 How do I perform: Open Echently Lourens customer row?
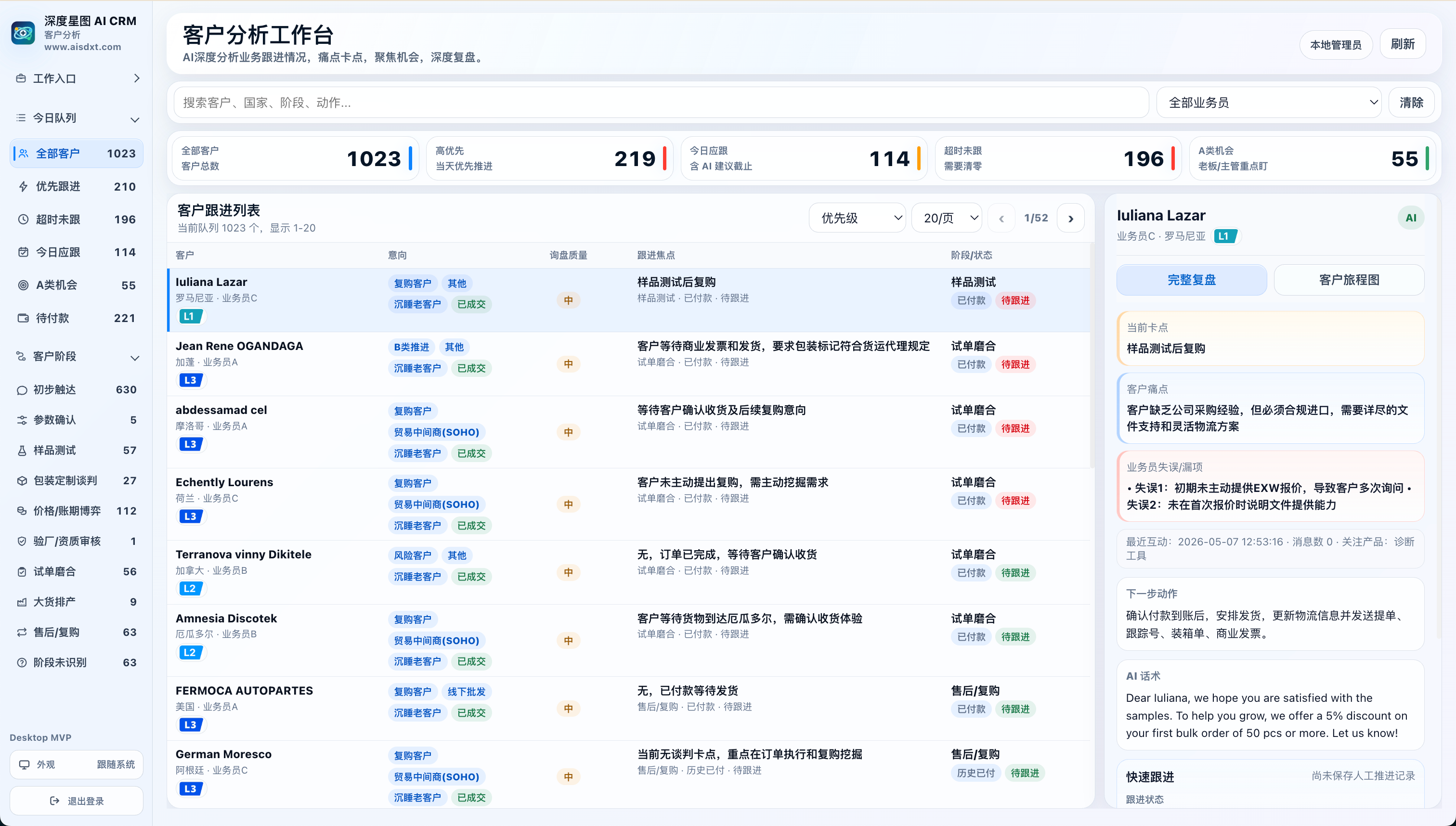[x=629, y=504]
